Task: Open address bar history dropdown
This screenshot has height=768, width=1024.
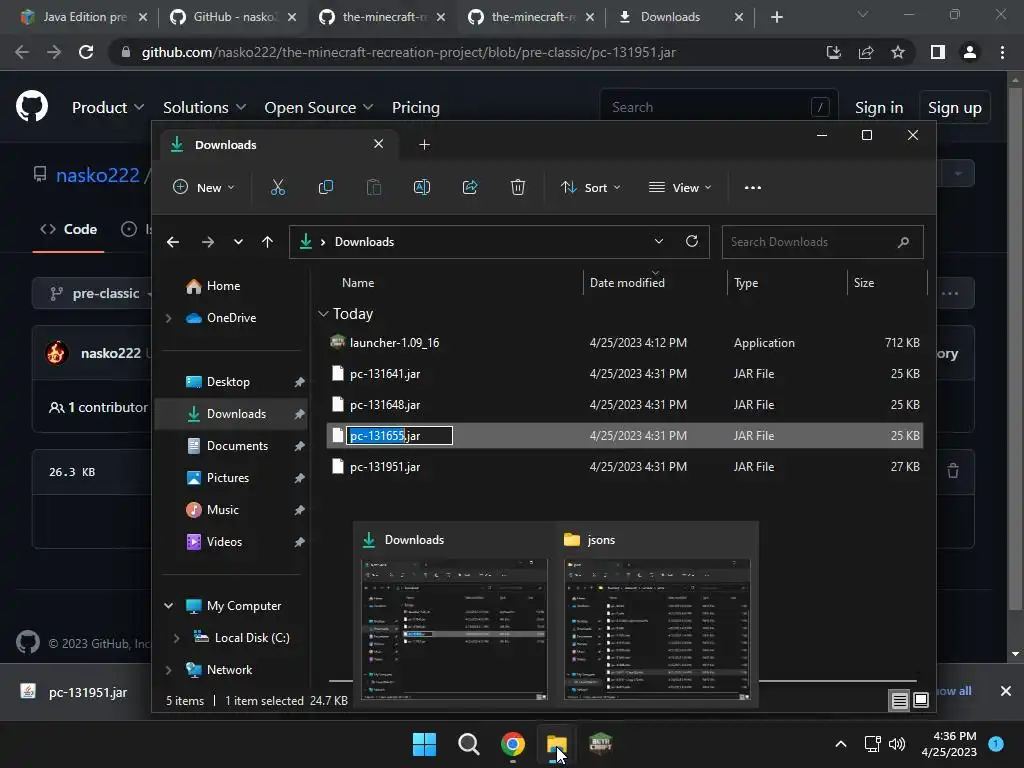Action: [x=658, y=241]
